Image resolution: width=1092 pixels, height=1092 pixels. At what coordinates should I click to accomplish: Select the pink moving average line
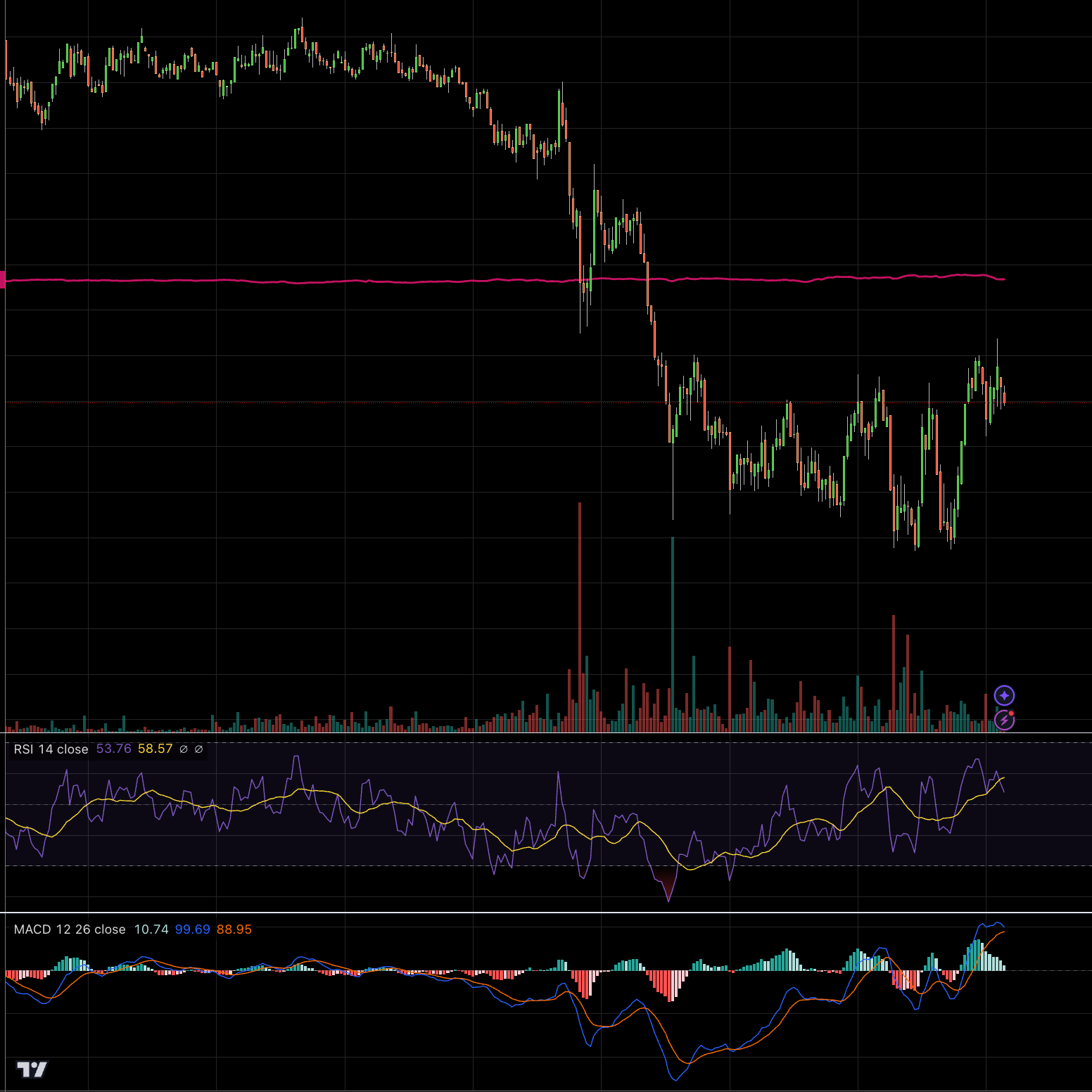tap(422, 281)
